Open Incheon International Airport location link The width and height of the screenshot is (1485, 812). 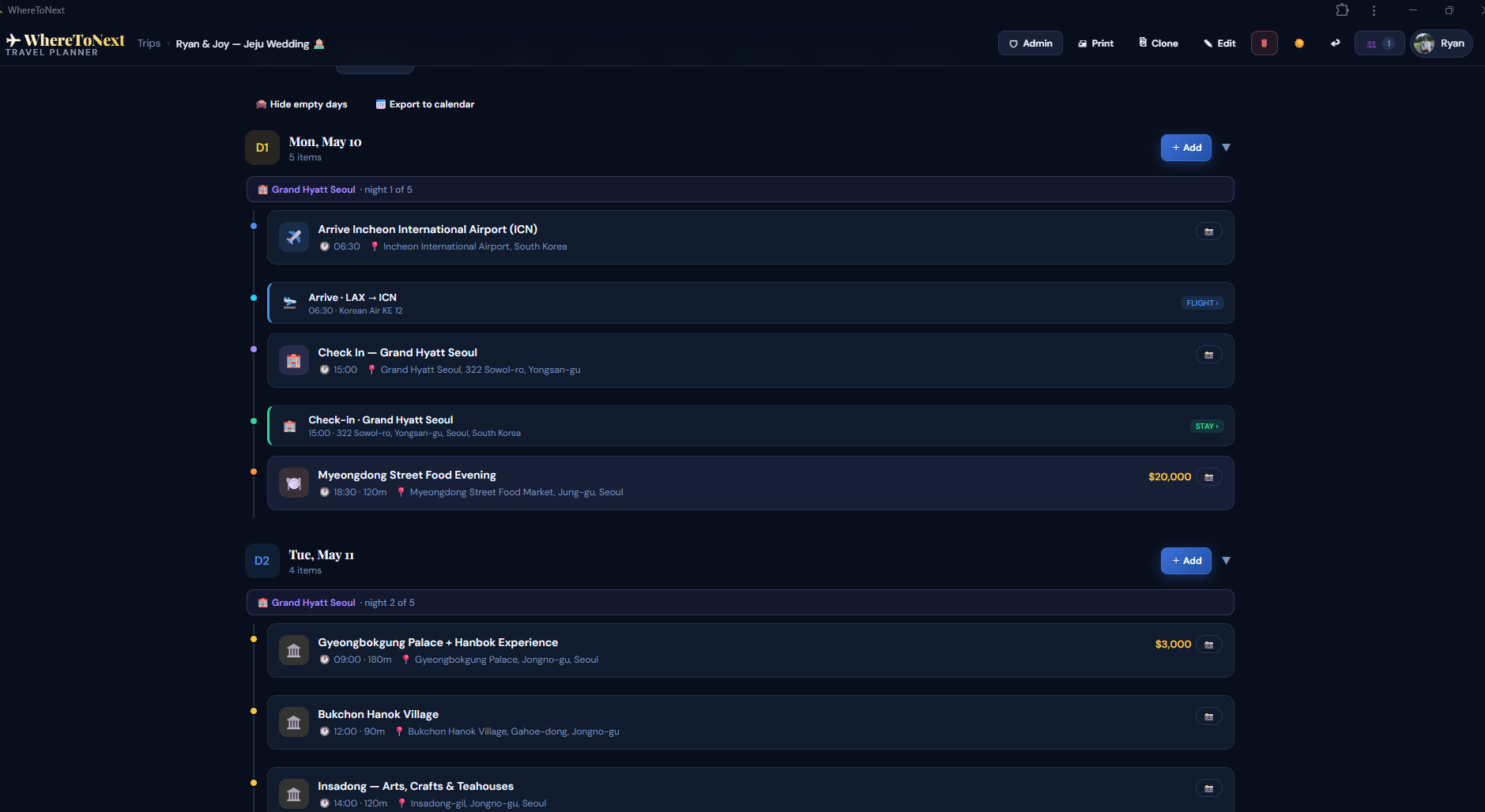(x=474, y=246)
